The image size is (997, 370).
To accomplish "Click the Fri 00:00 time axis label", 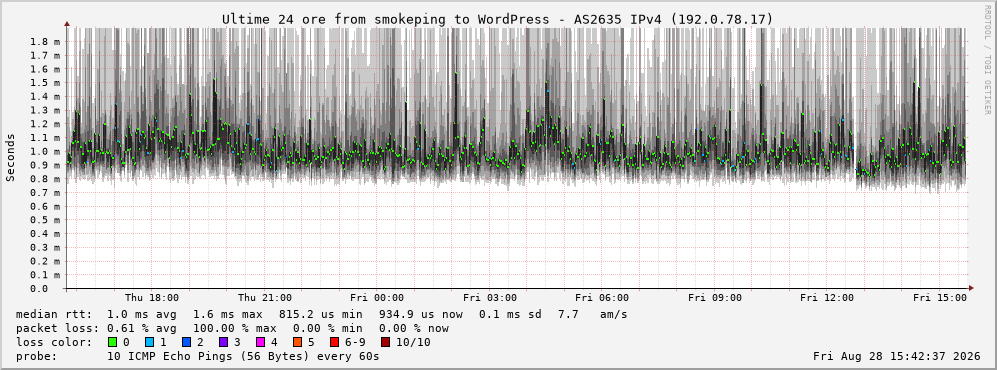I will tap(377, 298).
